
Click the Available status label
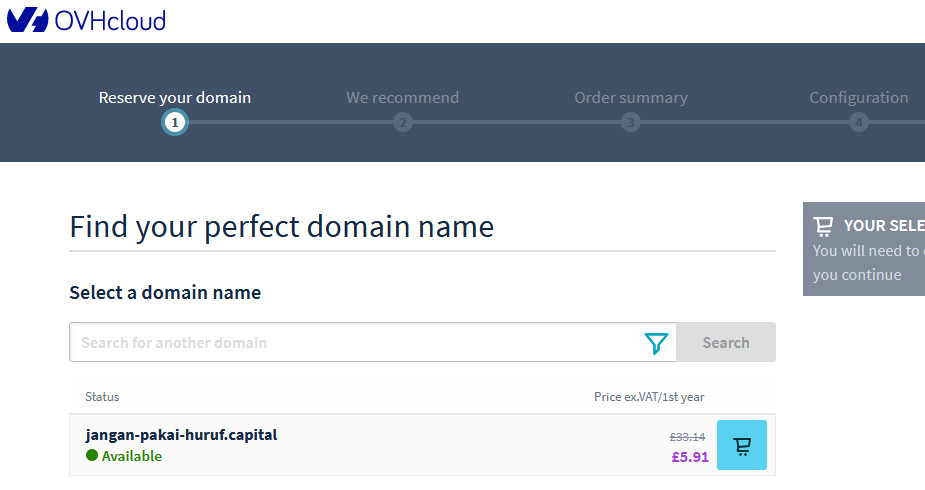[x=132, y=456]
